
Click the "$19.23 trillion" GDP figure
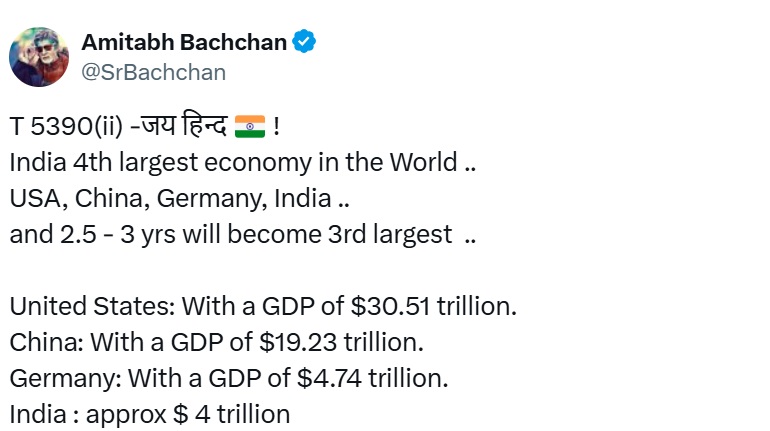(341, 342)
